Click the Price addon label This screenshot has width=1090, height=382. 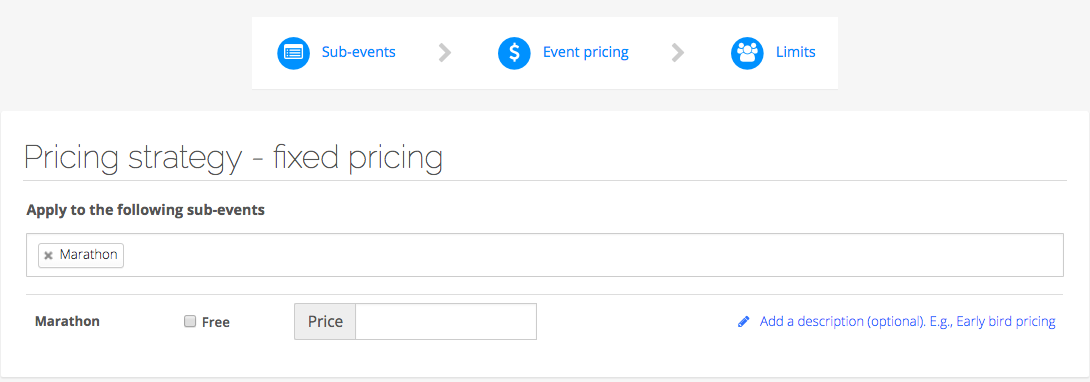click(325, 322)
